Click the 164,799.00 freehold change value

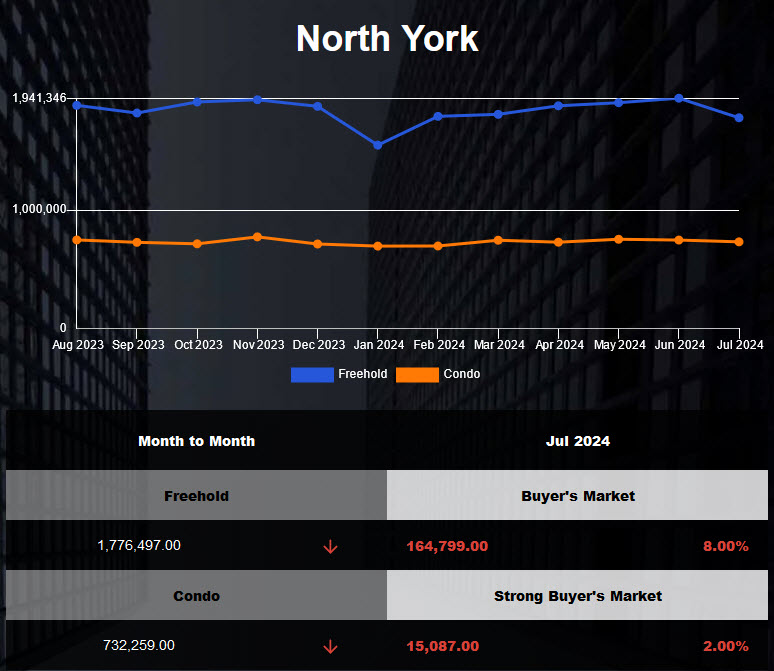[447, 546]
